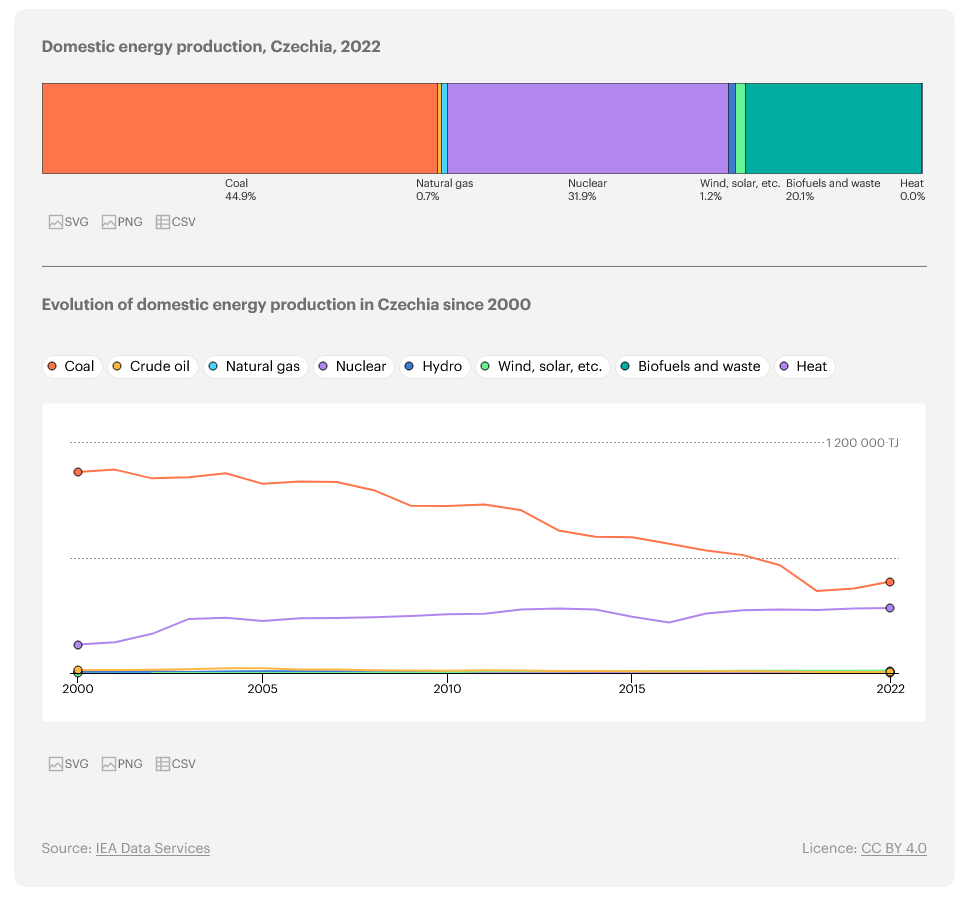This screenshot has width=971, height=899.
Task: Toggle Nuclear legend chip
Action: (x=352, y=367)
